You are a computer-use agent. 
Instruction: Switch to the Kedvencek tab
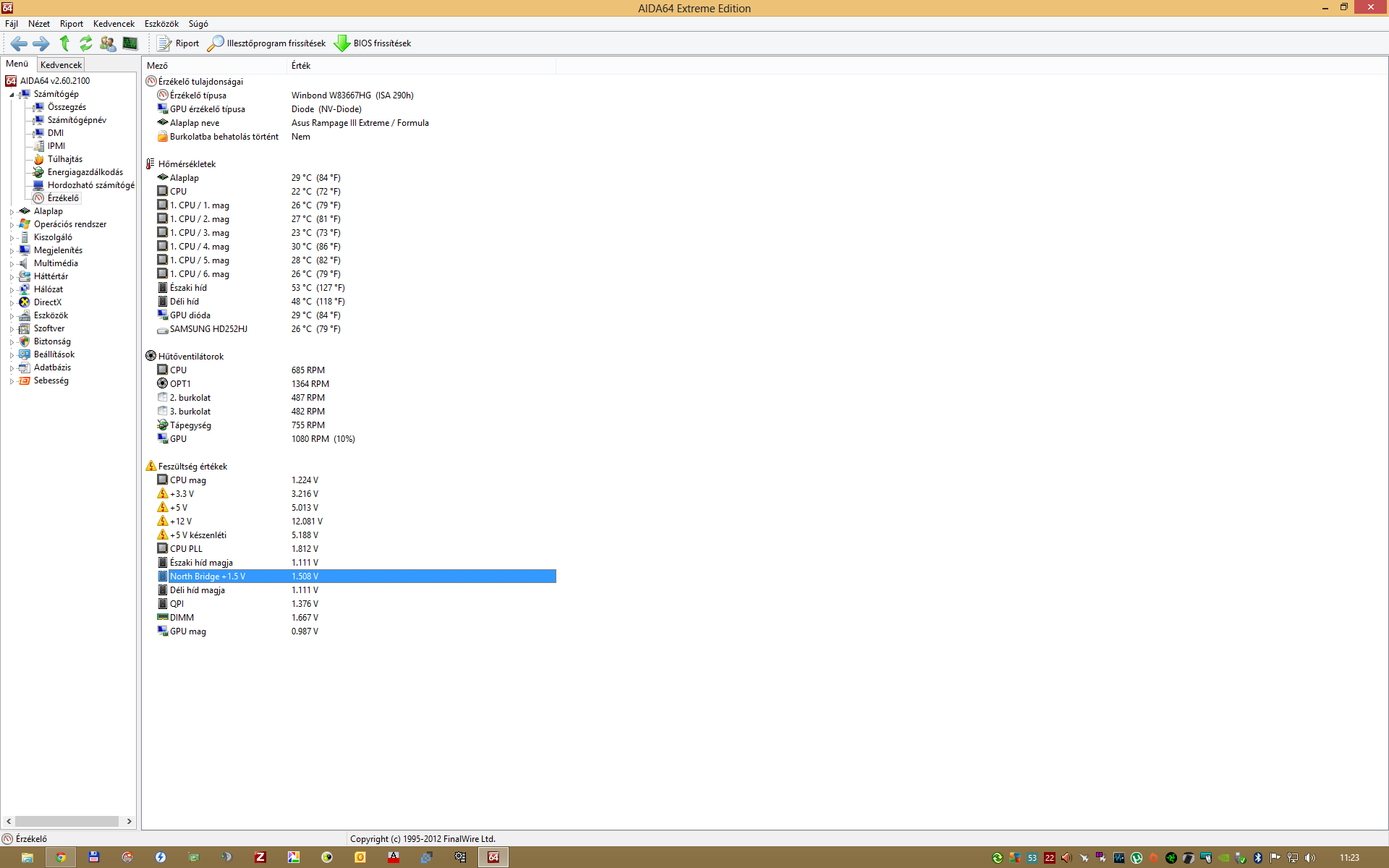(61, 64)
